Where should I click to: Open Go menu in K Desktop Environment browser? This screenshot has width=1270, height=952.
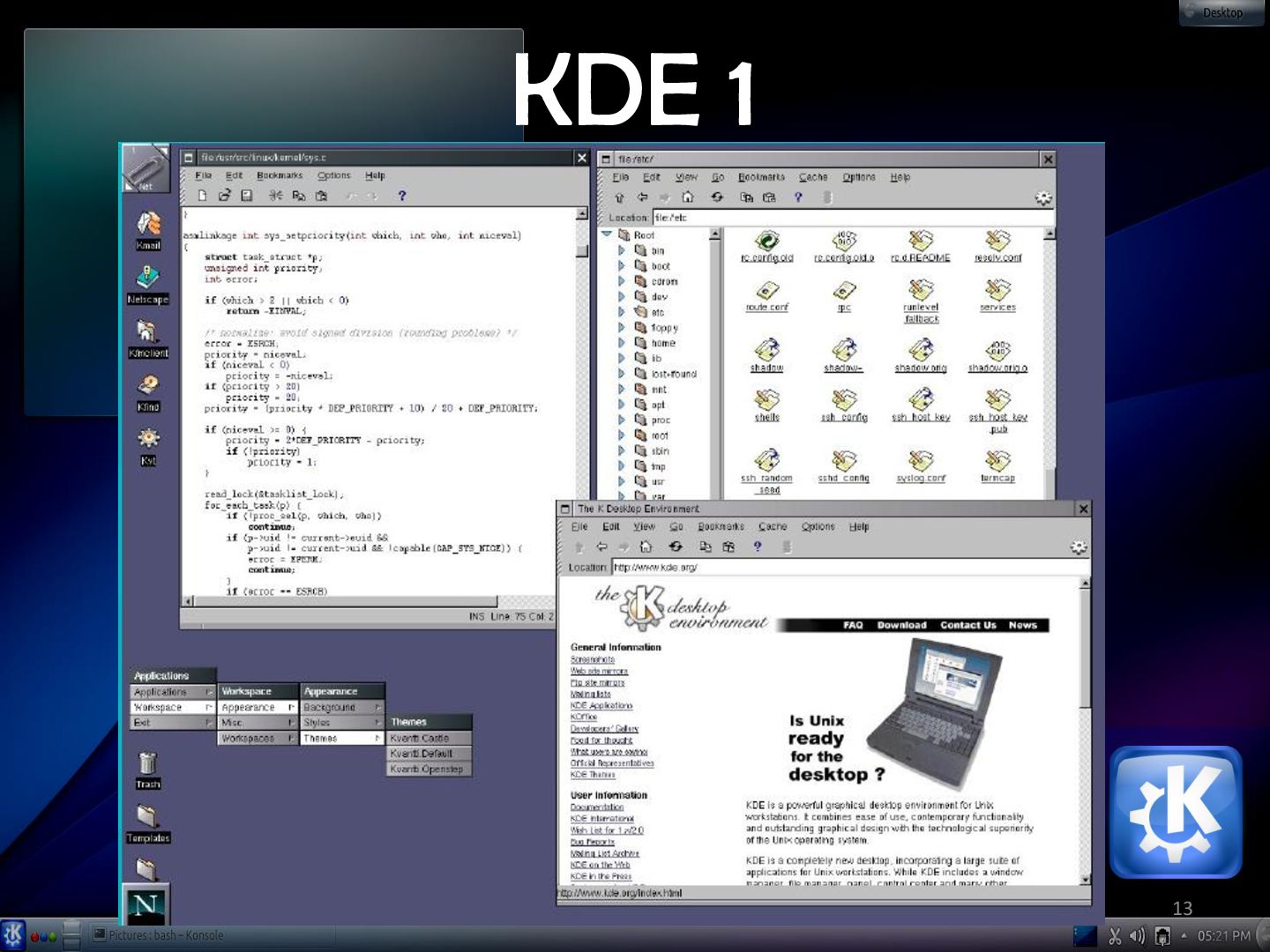coord(676,526)
